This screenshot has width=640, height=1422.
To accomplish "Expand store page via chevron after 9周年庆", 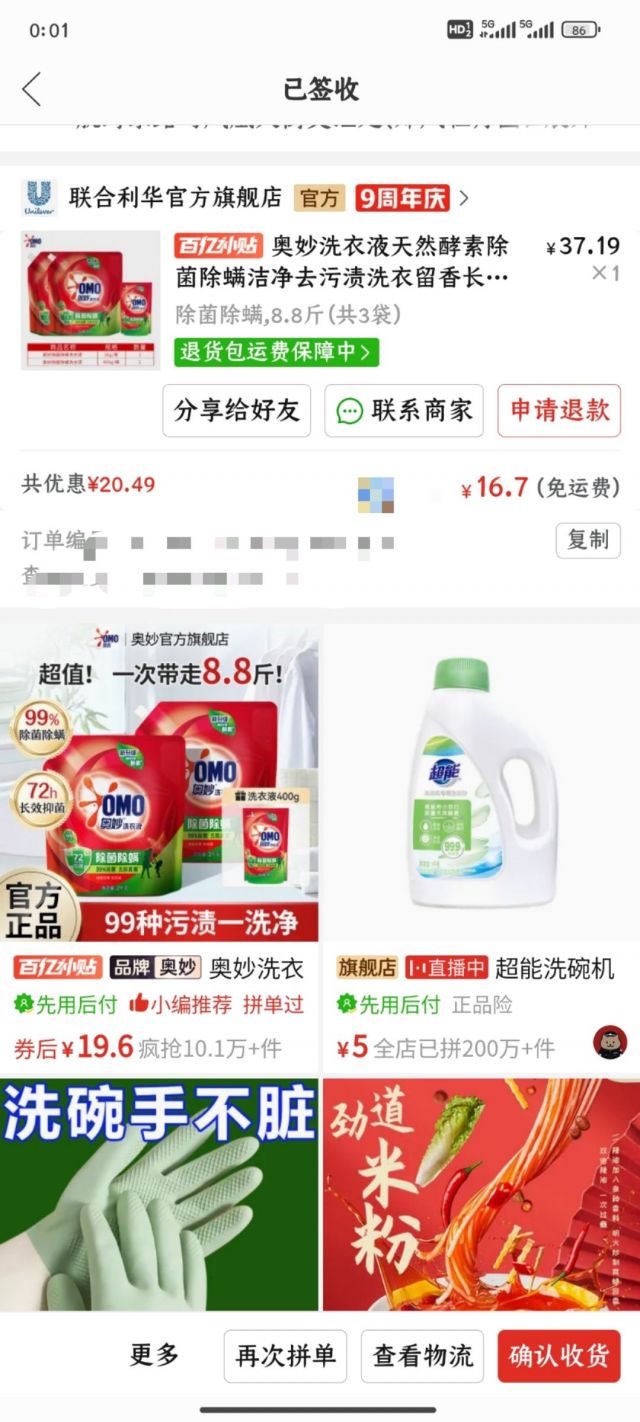I will click(x=464, y=198).
